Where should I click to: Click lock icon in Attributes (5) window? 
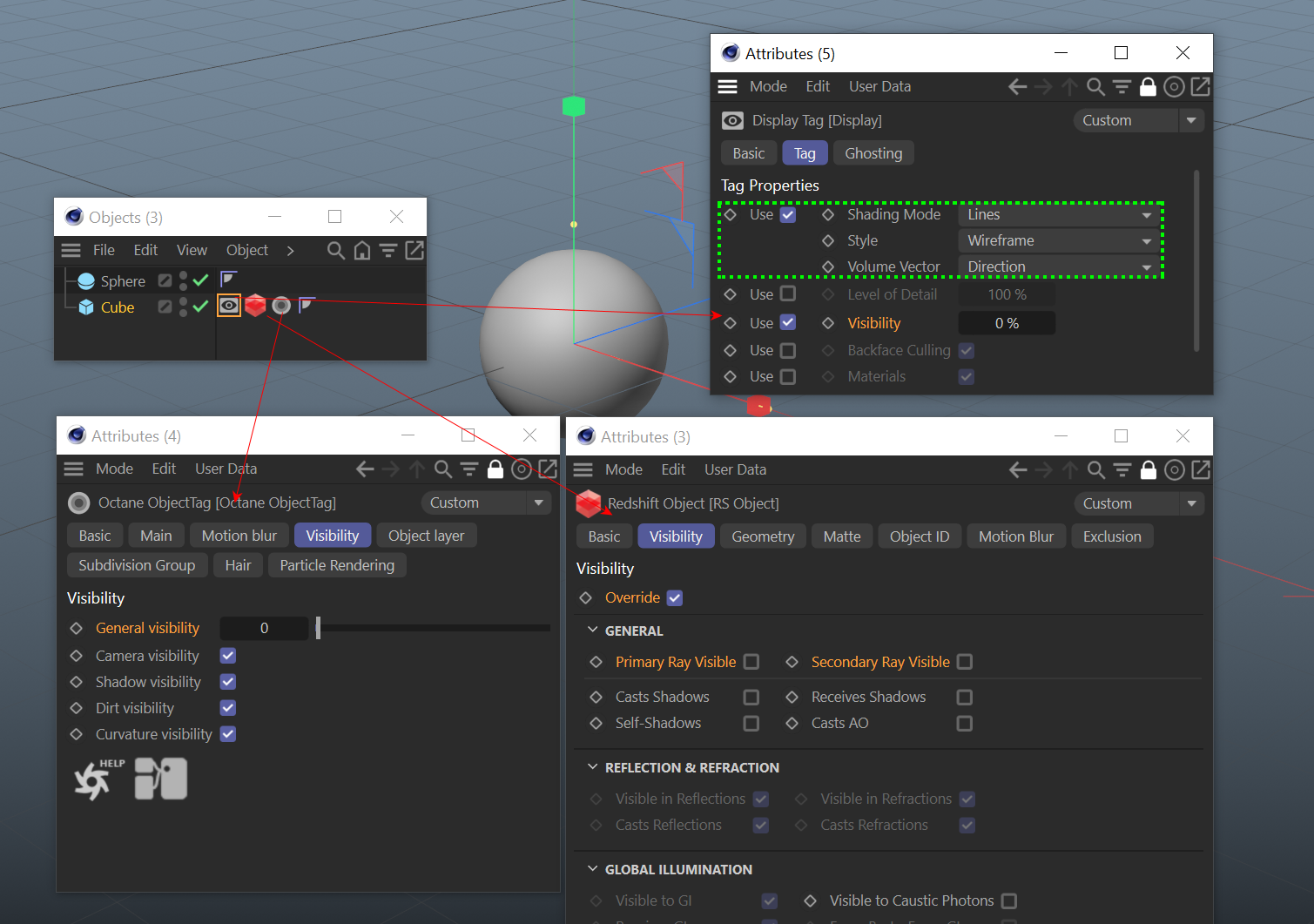click(x=1148, y=86)
